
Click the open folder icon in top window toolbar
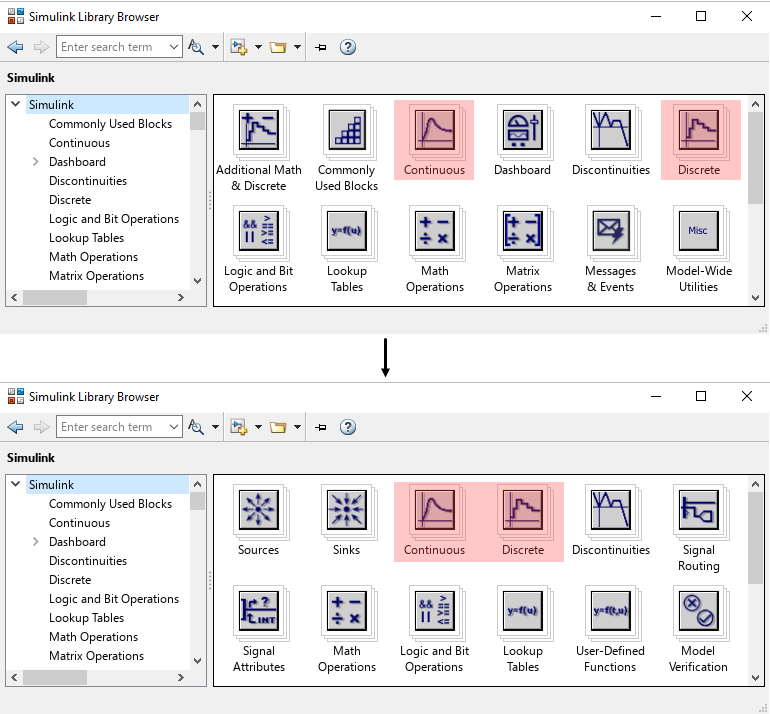[x=278, y=47]
